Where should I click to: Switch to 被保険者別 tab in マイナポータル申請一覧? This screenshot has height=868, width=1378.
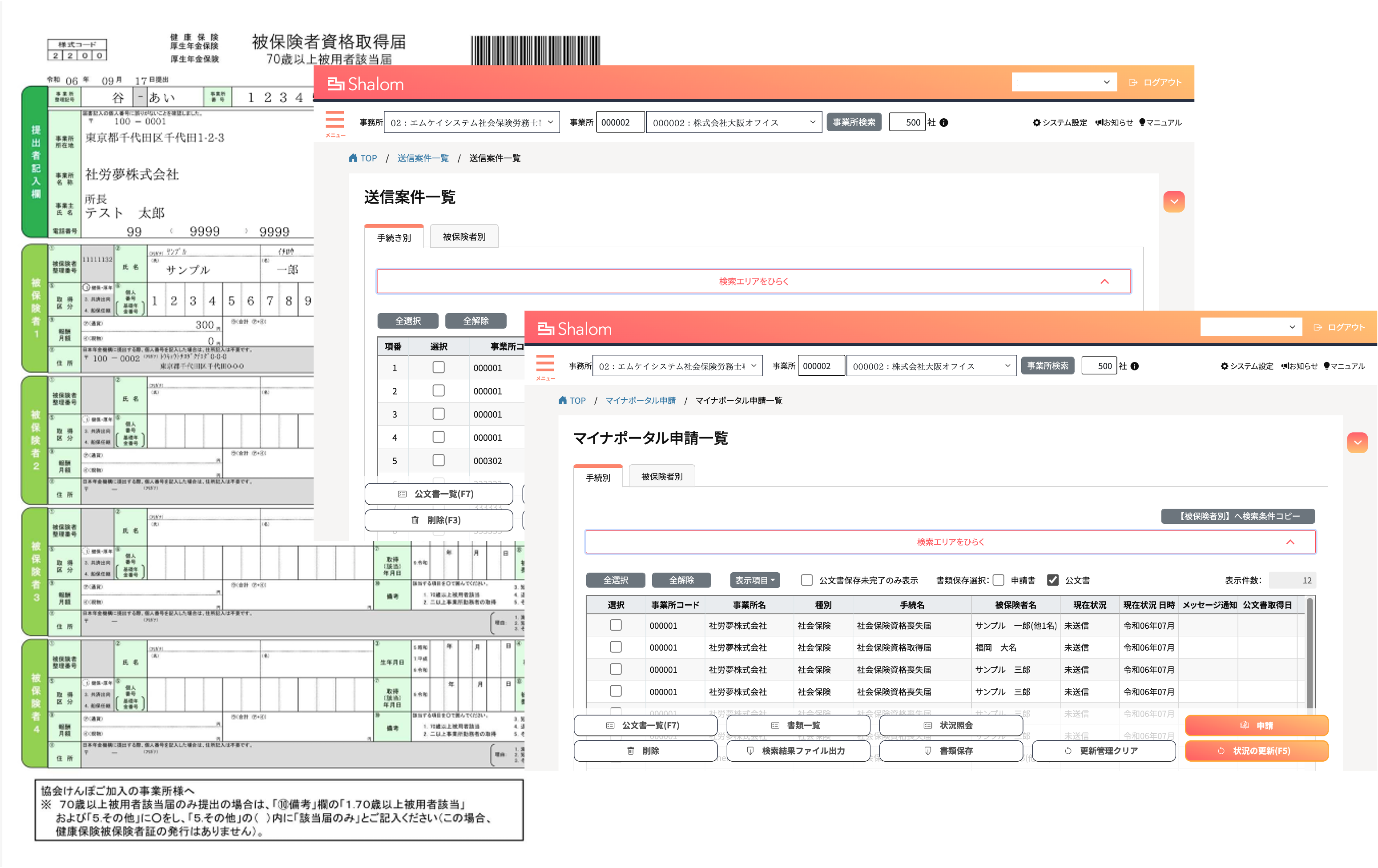(661, 477)
